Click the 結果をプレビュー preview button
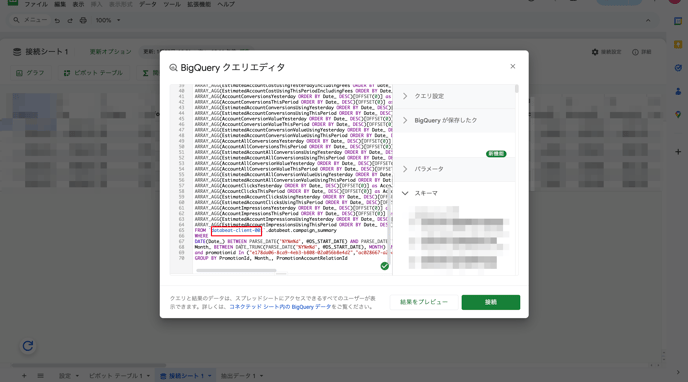 click(424, 302)
